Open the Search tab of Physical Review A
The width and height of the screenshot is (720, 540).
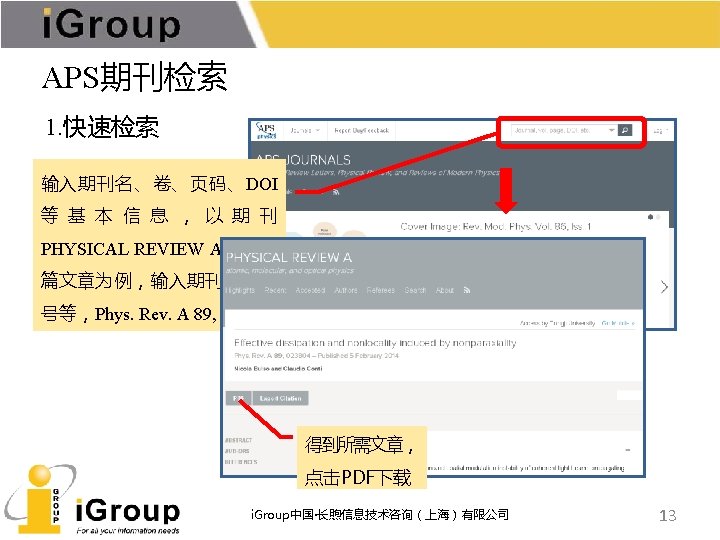pyautogui.click(x=415, y=290)
